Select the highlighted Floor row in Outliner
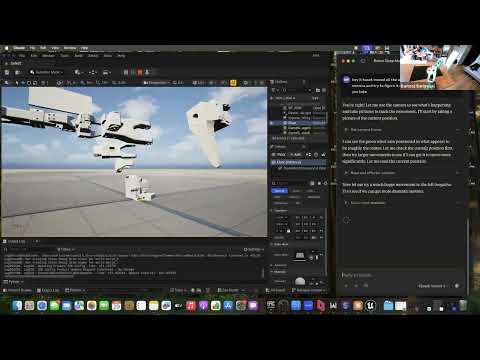 (298, 123)
